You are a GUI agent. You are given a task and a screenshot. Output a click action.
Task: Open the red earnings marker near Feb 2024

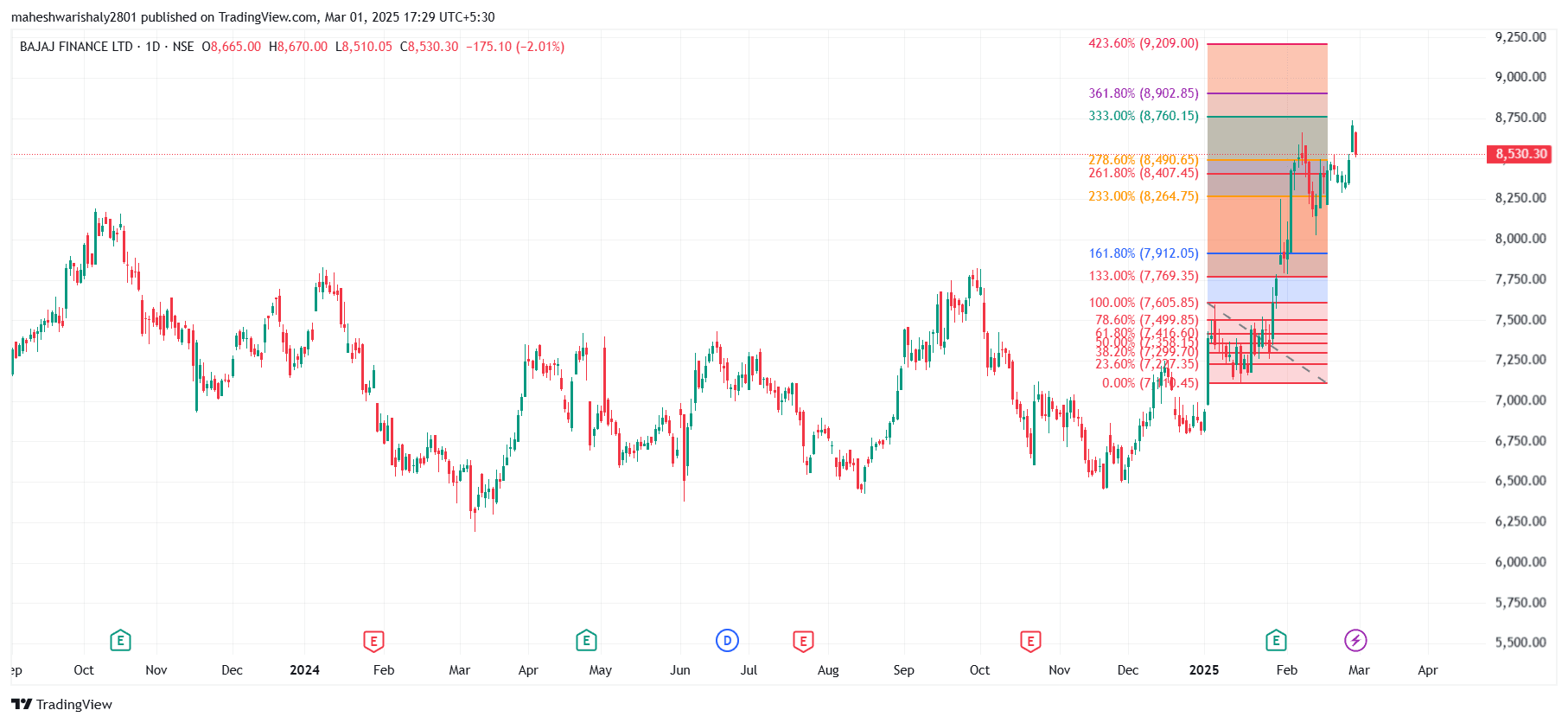click(x=373, y=641)
